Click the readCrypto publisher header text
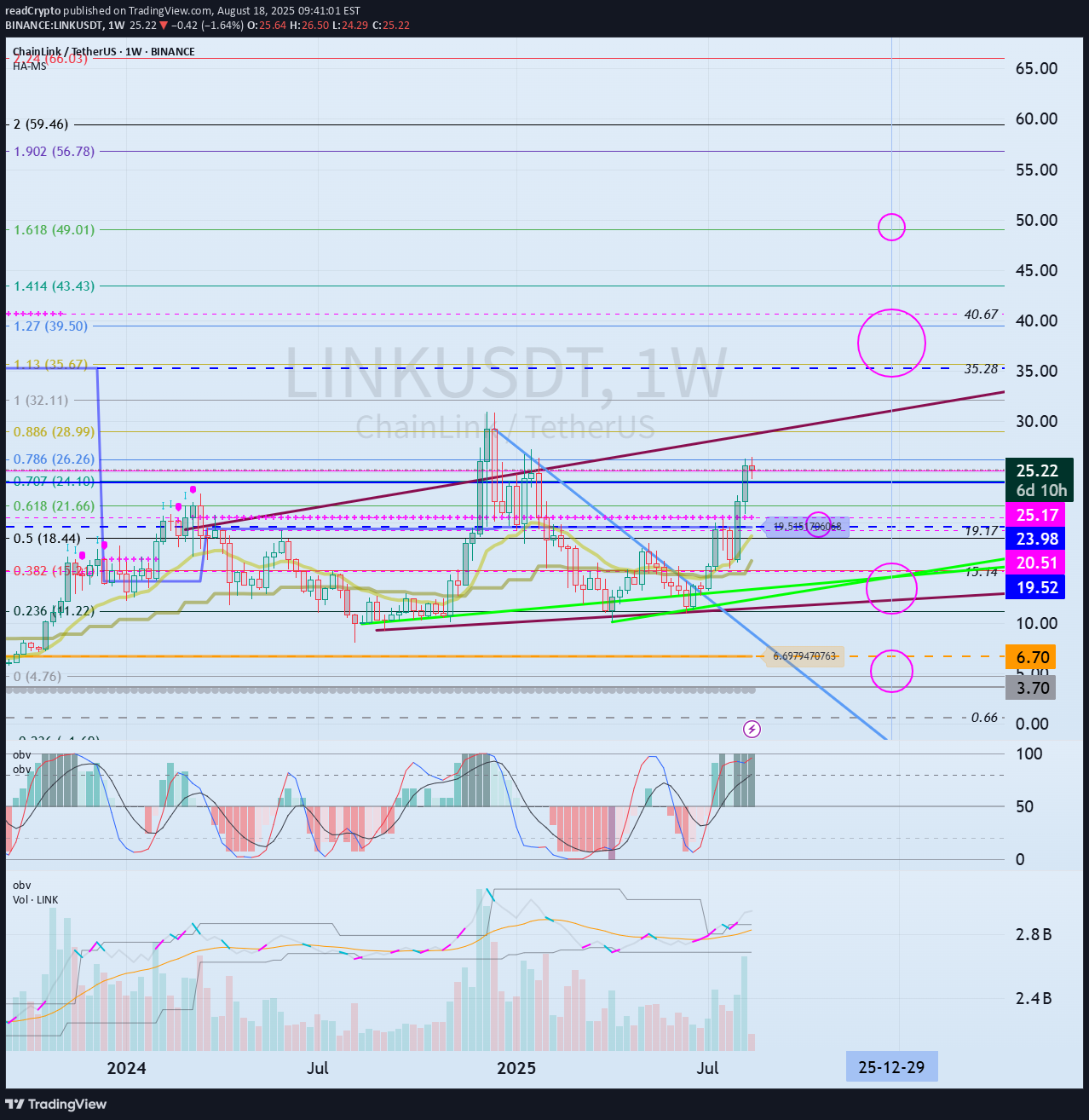 pyautogui.click(x=182, y=11)
